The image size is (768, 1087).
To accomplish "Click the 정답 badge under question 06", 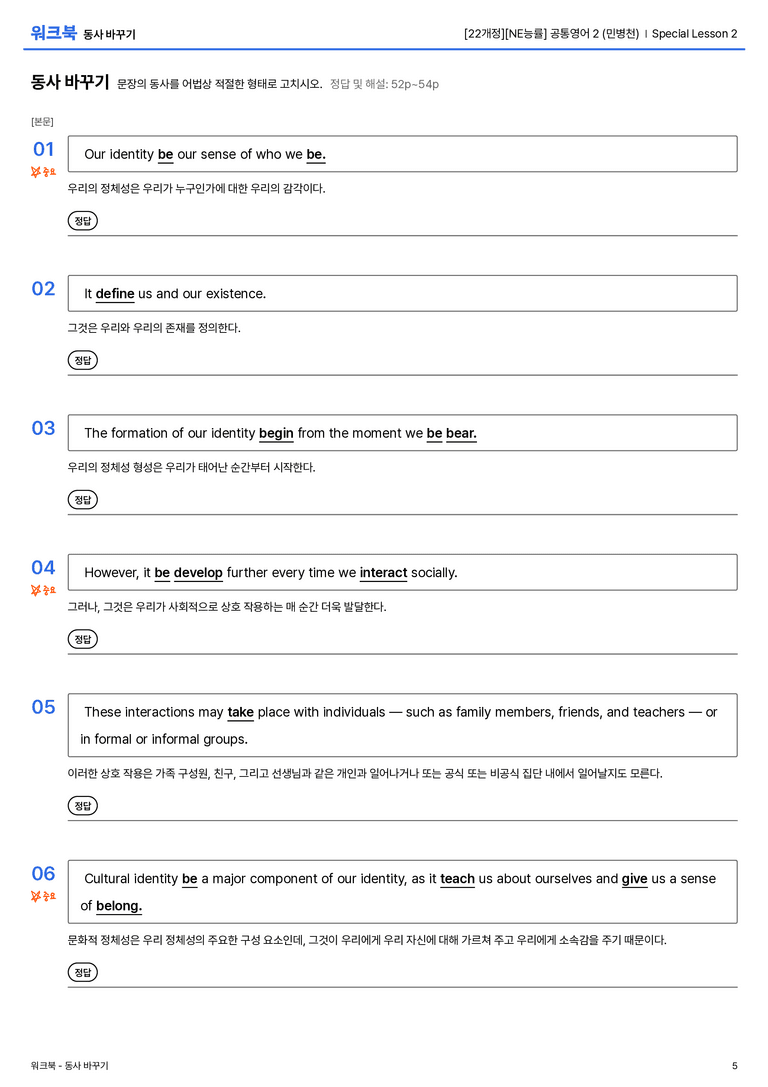I will pos(82,972).
